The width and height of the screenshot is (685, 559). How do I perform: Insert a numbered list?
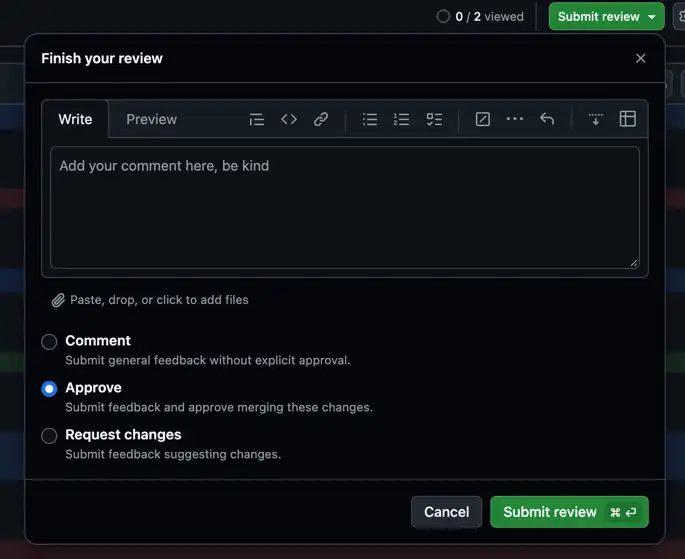pos(401,119)
